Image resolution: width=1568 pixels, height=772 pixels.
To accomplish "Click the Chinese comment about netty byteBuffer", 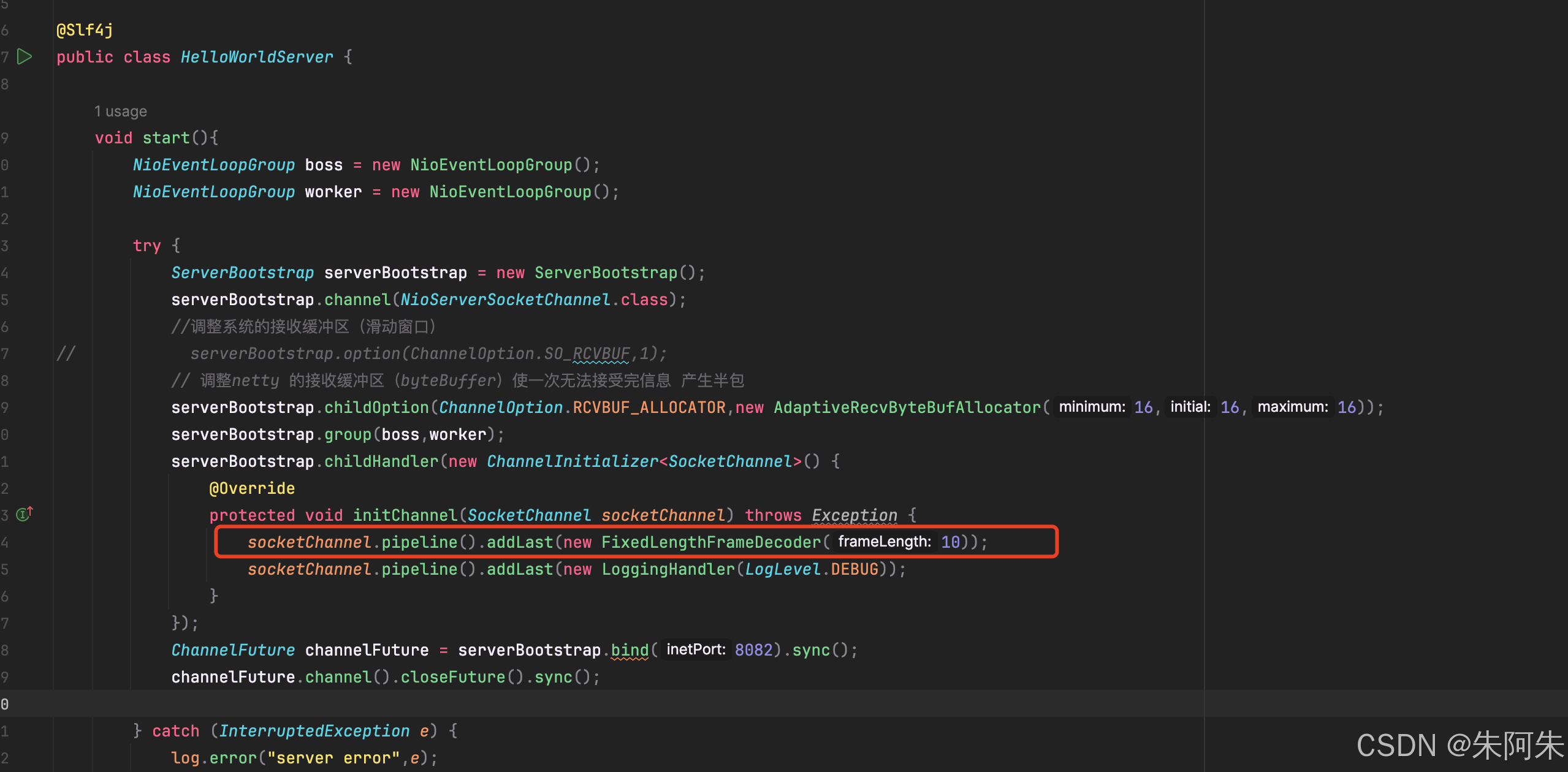I will tap(457, 380).
